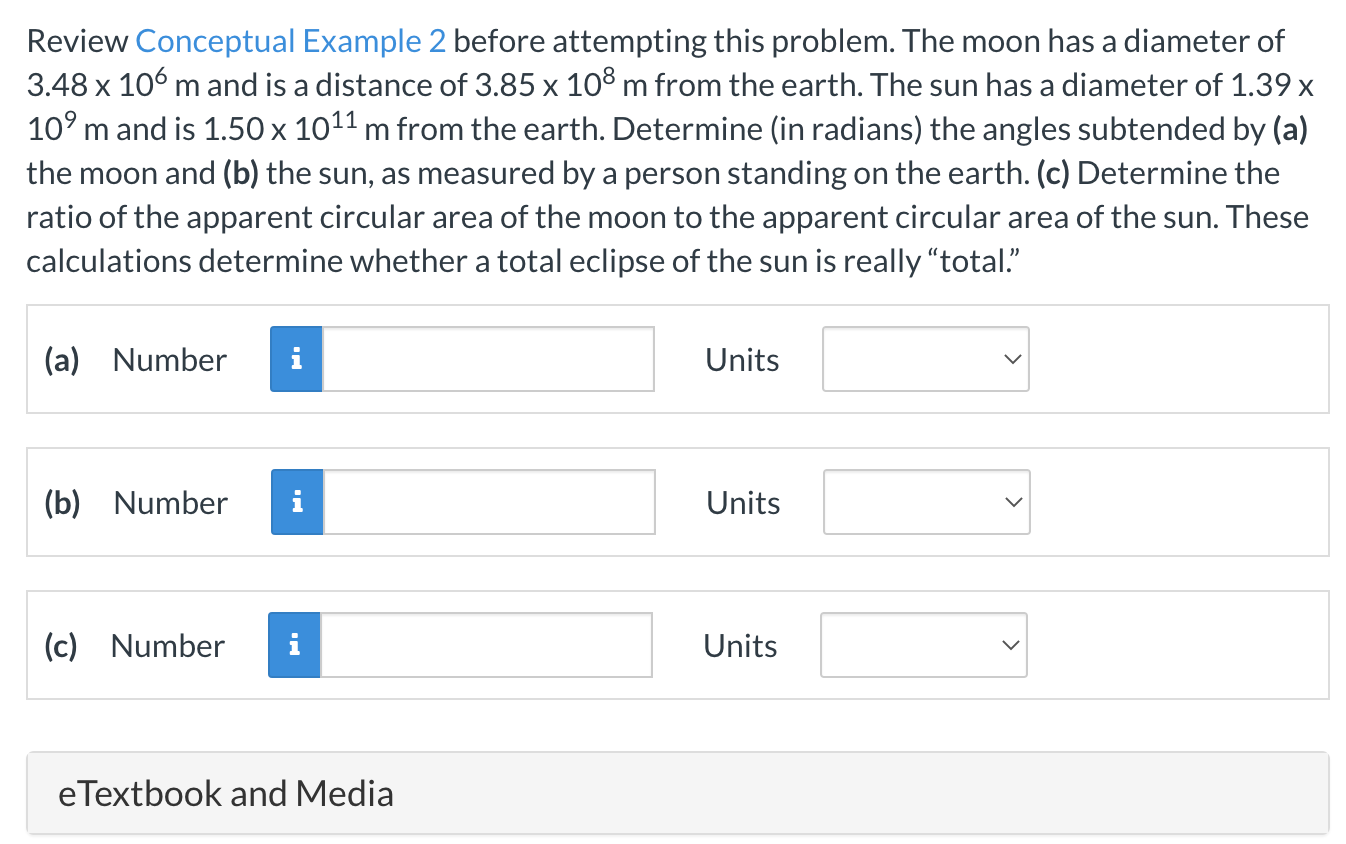Click the assistance icon for part (c) answer
The width and height of the screenshot is (1346, 844).
[293, 645]
